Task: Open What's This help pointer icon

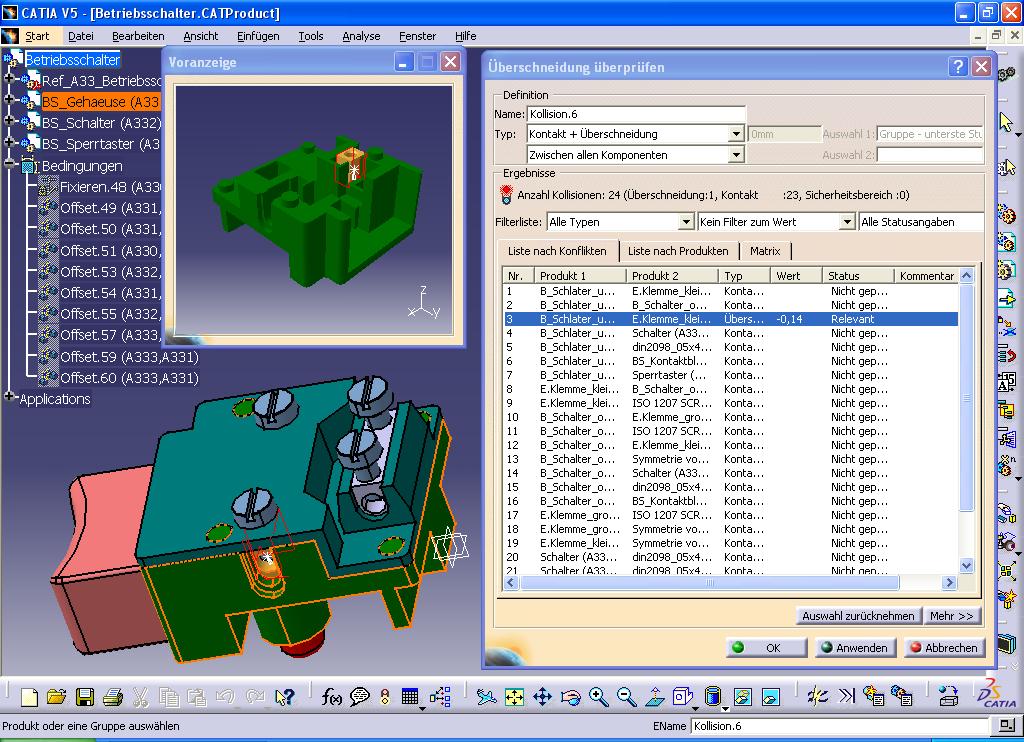Action: [285, 697]
